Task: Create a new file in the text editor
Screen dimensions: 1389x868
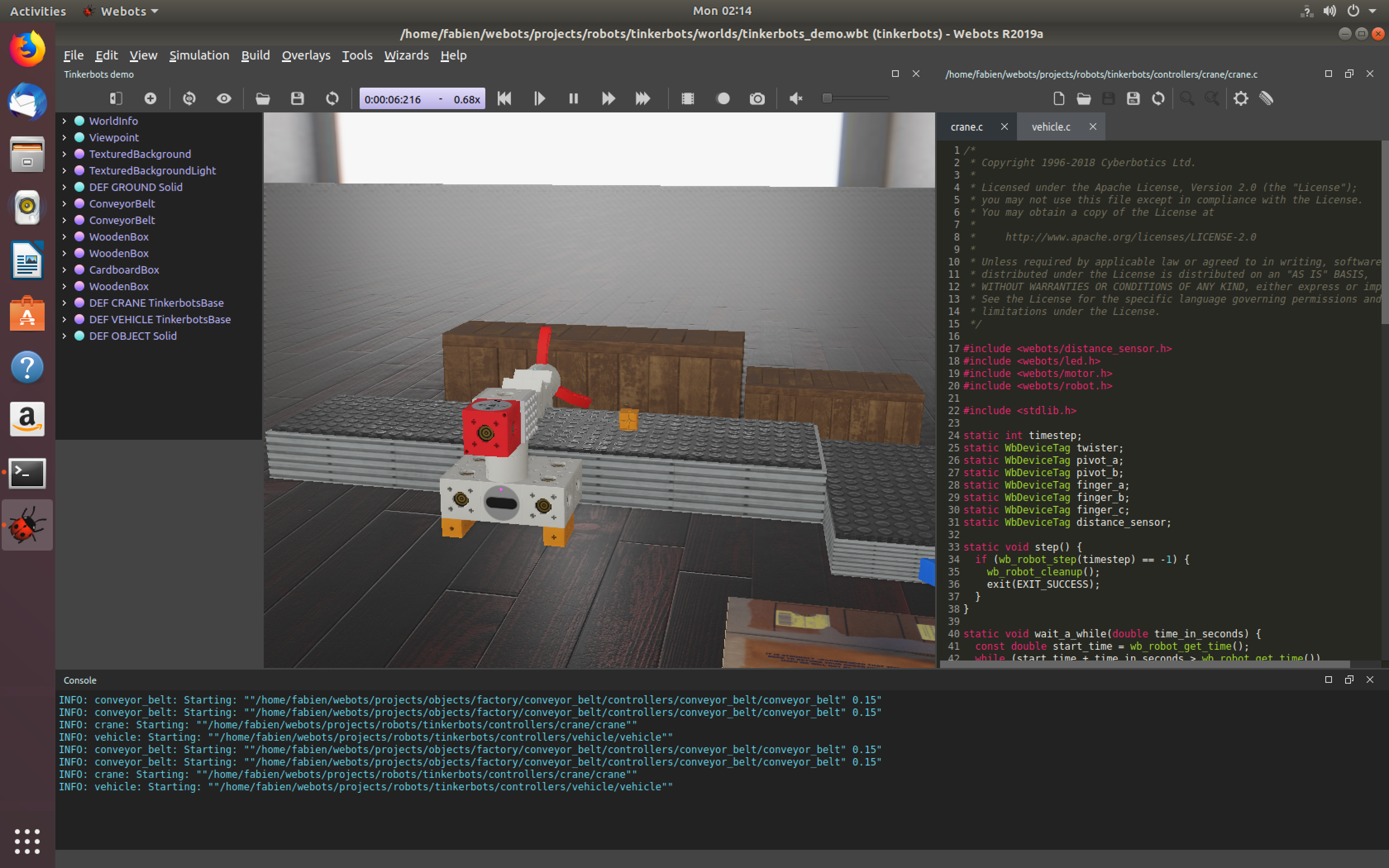Action: coord(1058,98)
